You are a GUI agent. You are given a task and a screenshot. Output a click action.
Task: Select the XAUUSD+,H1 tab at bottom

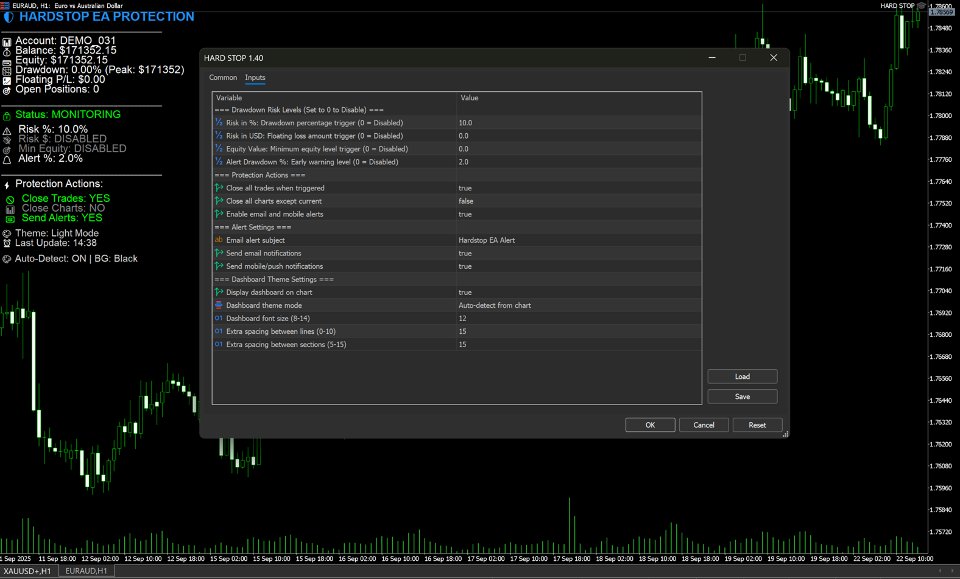(28, 570)
